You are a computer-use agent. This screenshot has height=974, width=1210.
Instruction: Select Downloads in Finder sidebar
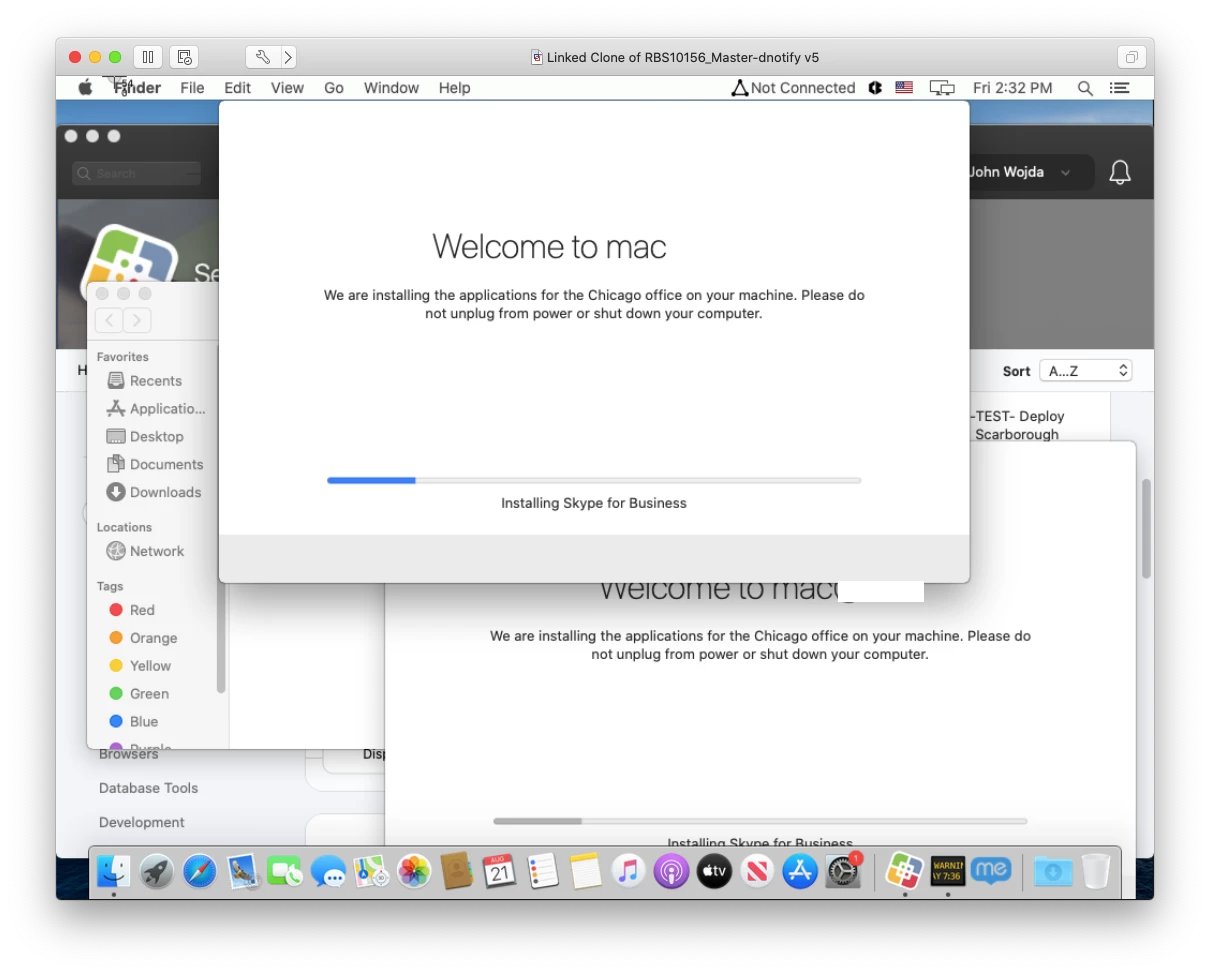pyautogui.click(x=155, y=492)
